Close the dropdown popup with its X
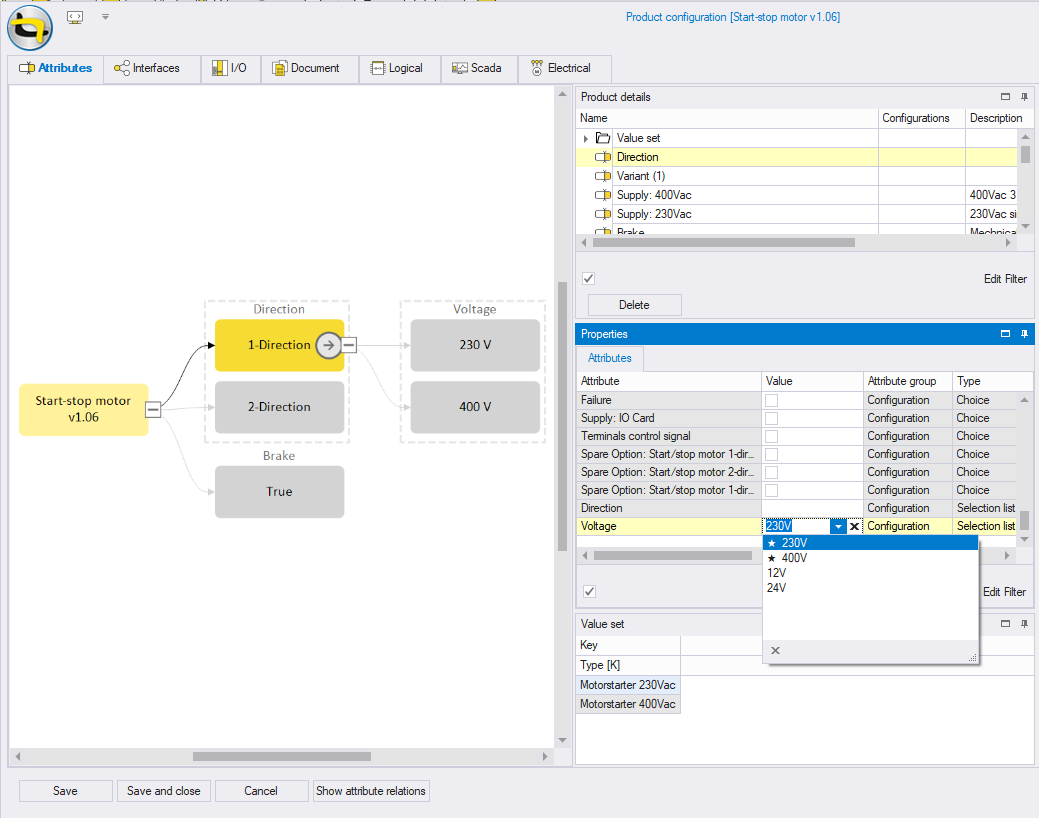Viewport: 1039px width, 818px height. pos(775,651)
